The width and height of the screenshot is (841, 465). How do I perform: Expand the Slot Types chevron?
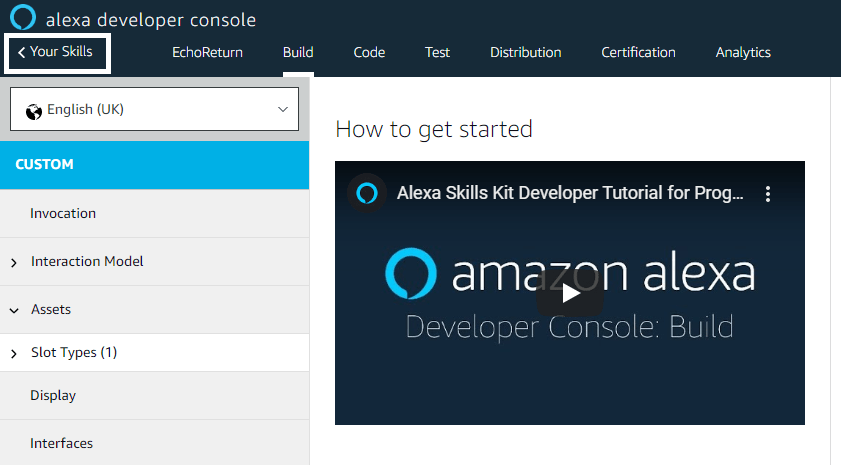(14, 353)
